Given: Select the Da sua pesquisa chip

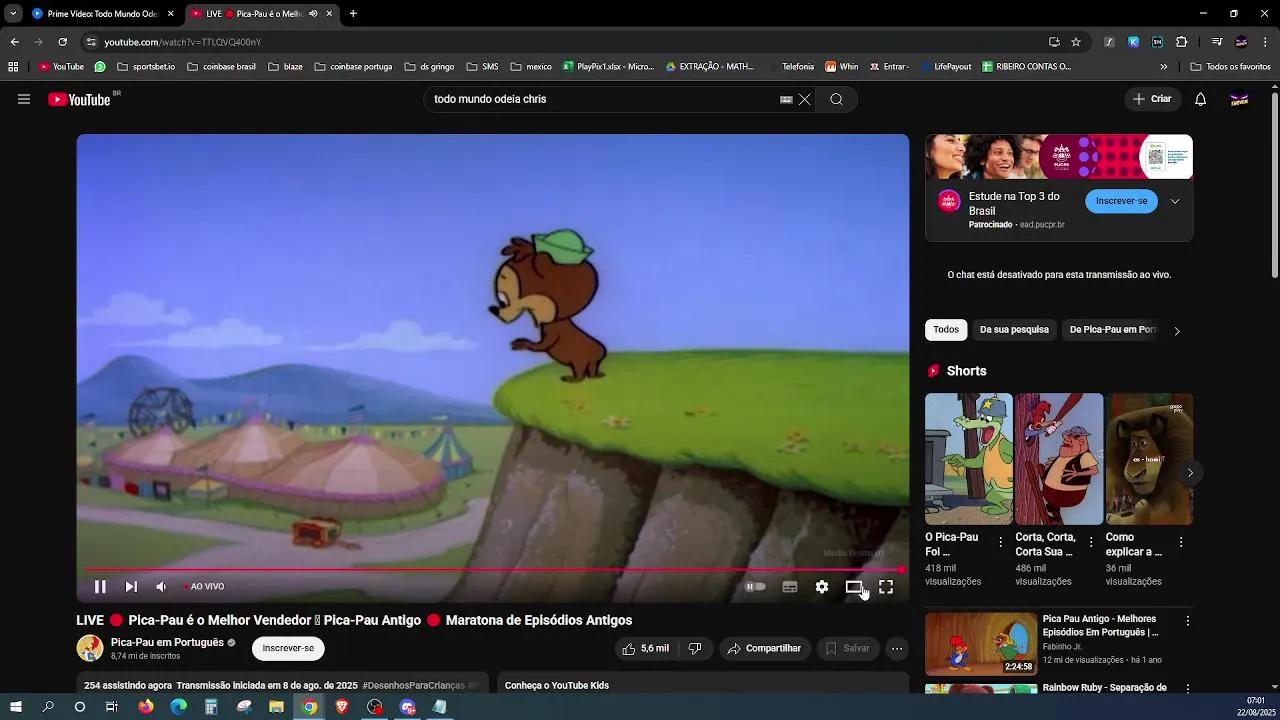Looking at the screenshot, I should pyautogui.click(x=1014, y=330).
